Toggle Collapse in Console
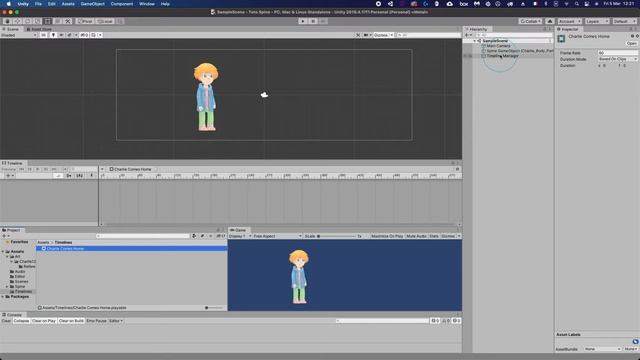The height and width of the screenshot is (360, 640). tap(21, 321)
